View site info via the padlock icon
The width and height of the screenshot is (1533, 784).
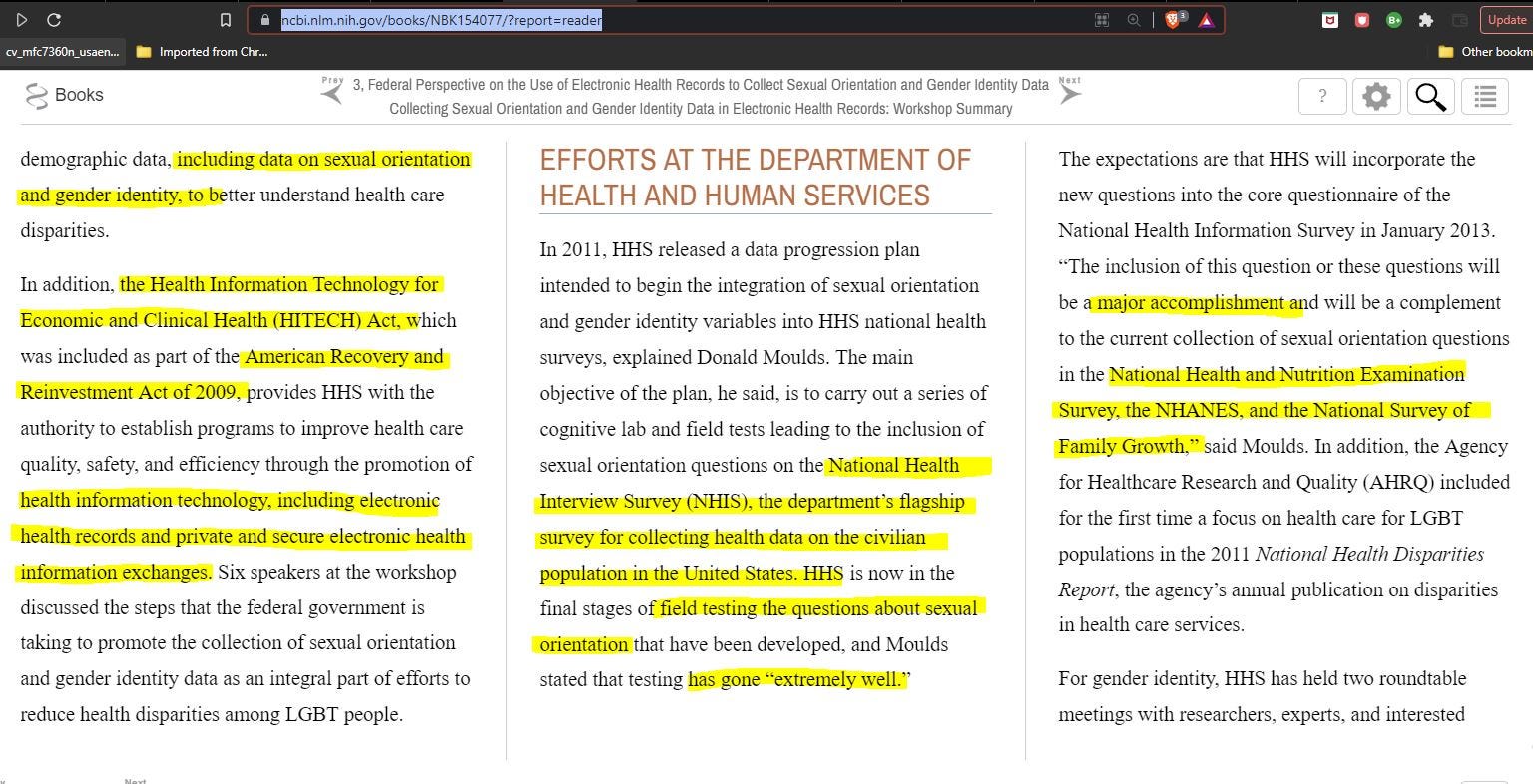tap(264, 20)
